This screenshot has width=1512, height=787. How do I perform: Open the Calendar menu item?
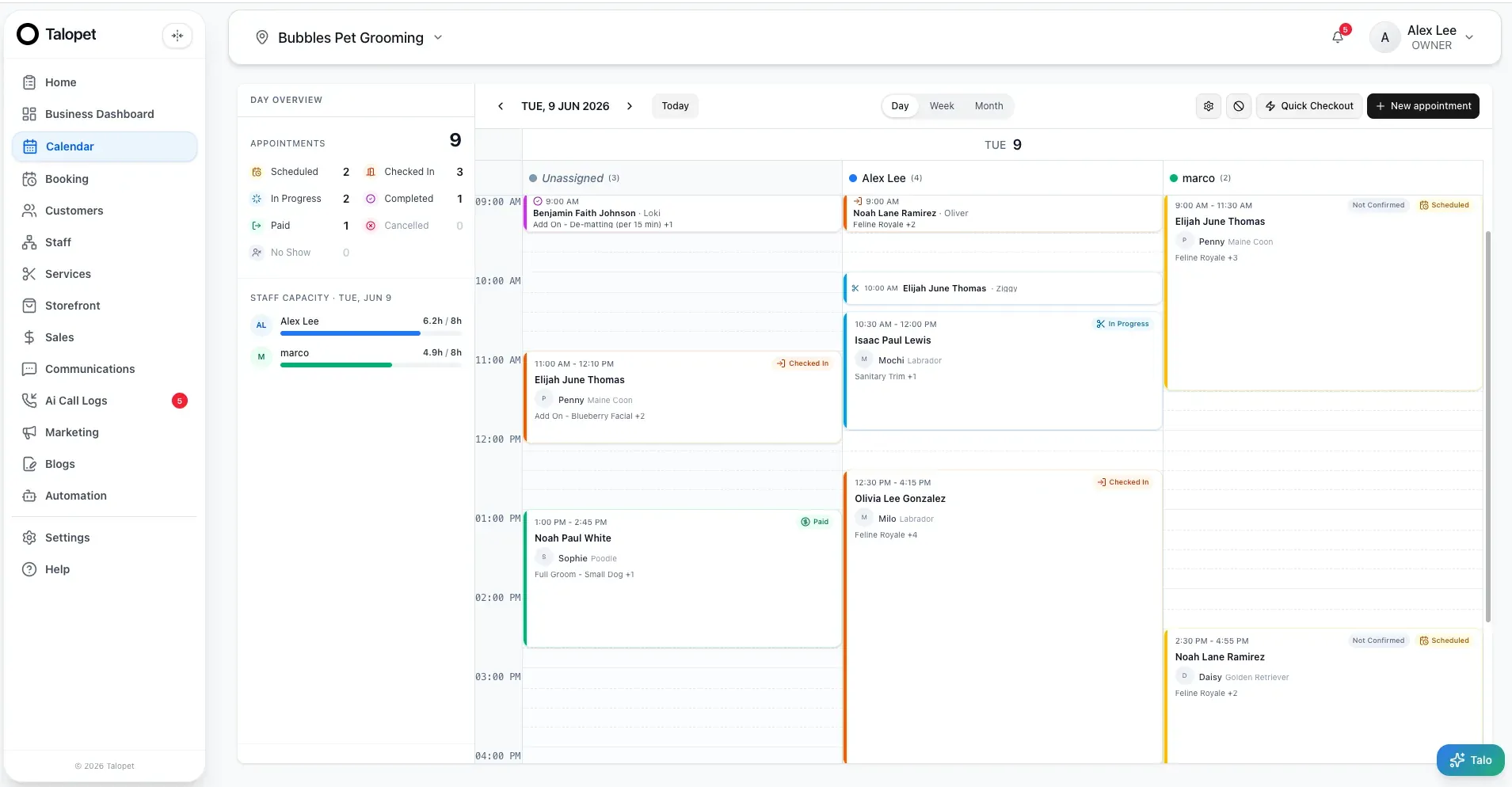[x=105, y=146]
